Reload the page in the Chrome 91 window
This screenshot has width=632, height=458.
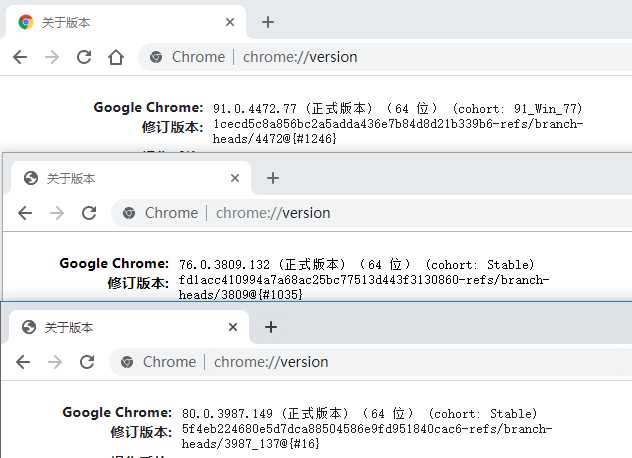point(84,57)
